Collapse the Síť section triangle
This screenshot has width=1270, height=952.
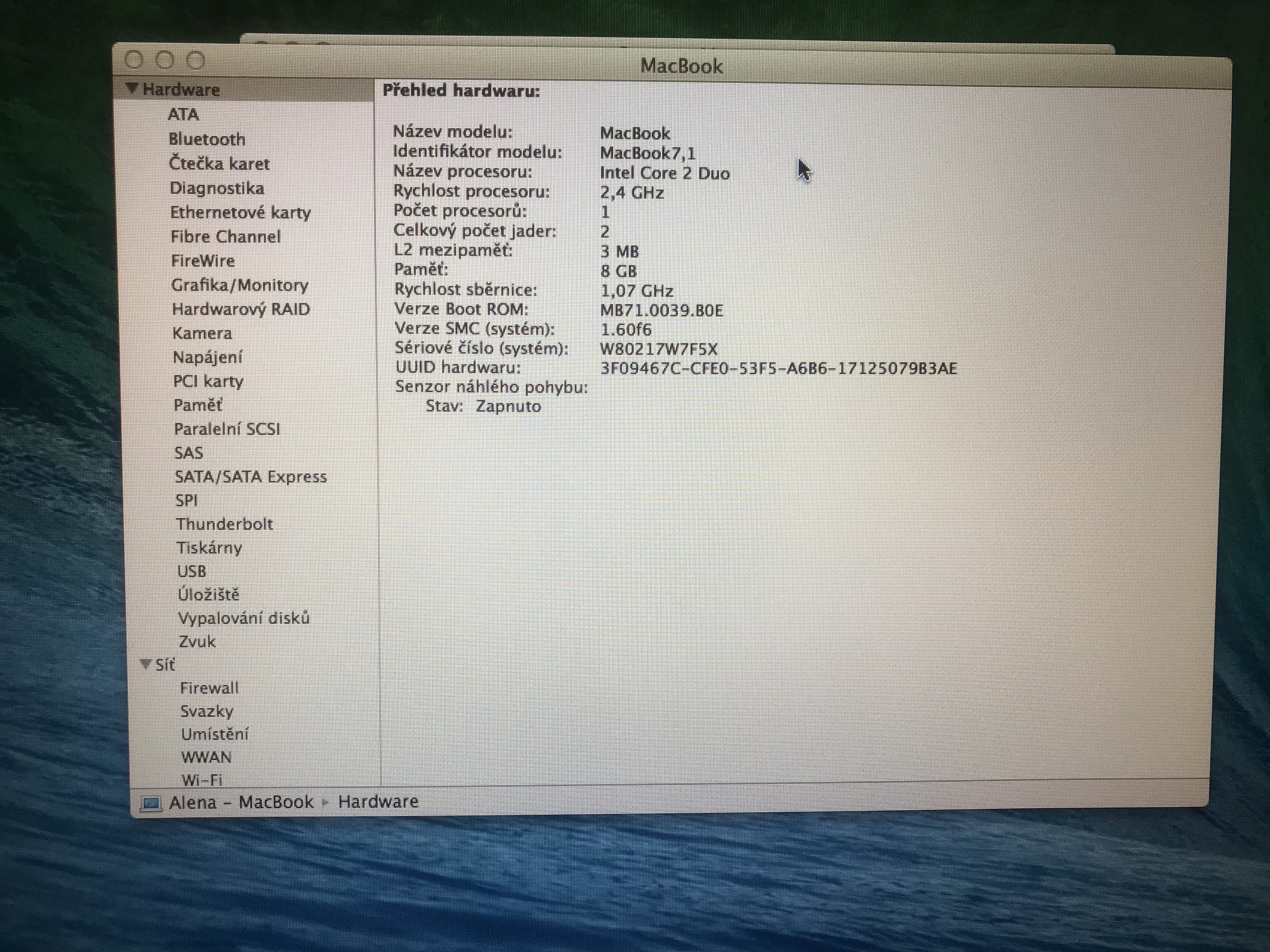[145, 664]
